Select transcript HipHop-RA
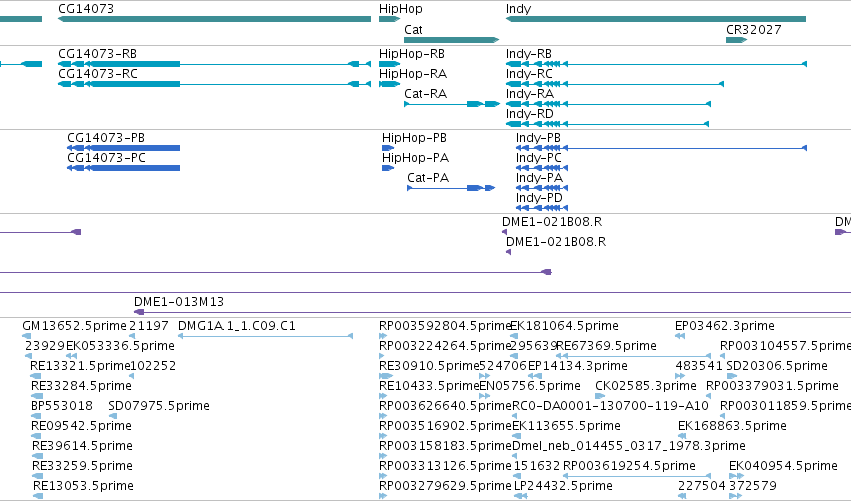 [x=389, y=84]
